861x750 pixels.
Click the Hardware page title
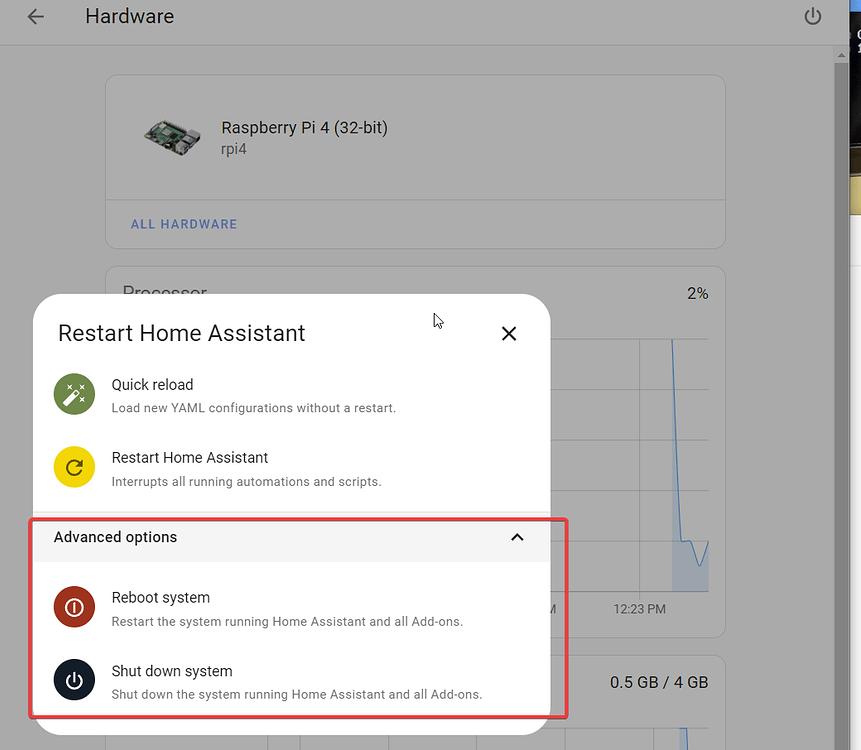click(x=129, y=16)
